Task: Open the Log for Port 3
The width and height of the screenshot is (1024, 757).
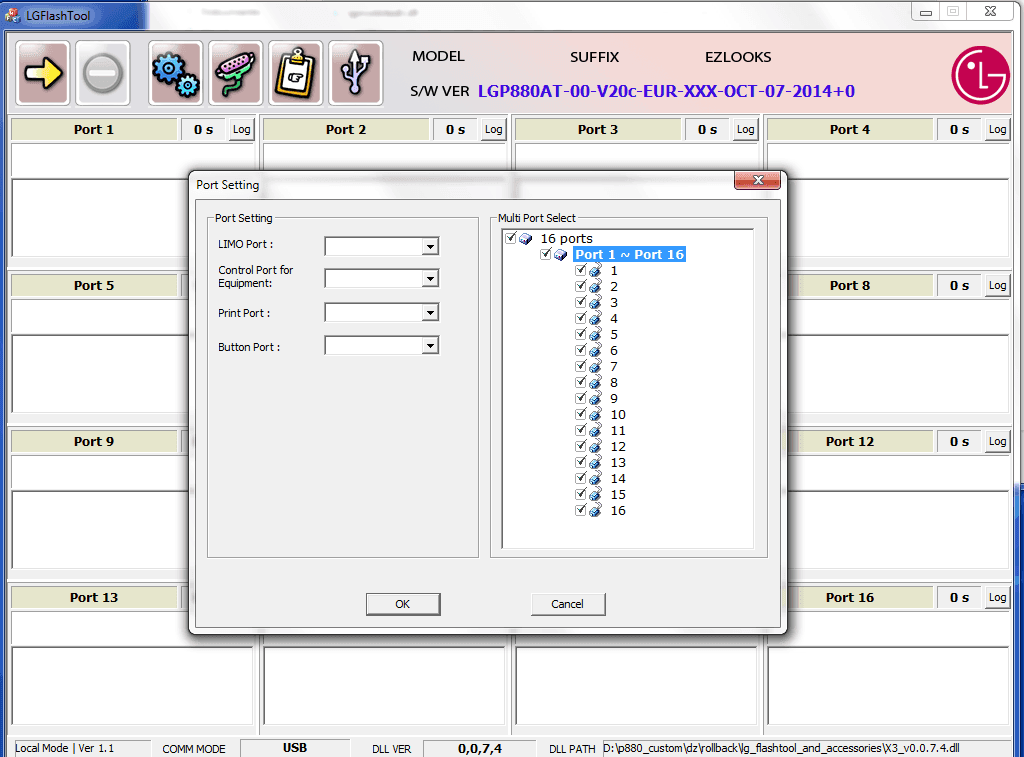Action: click(746, 129)
